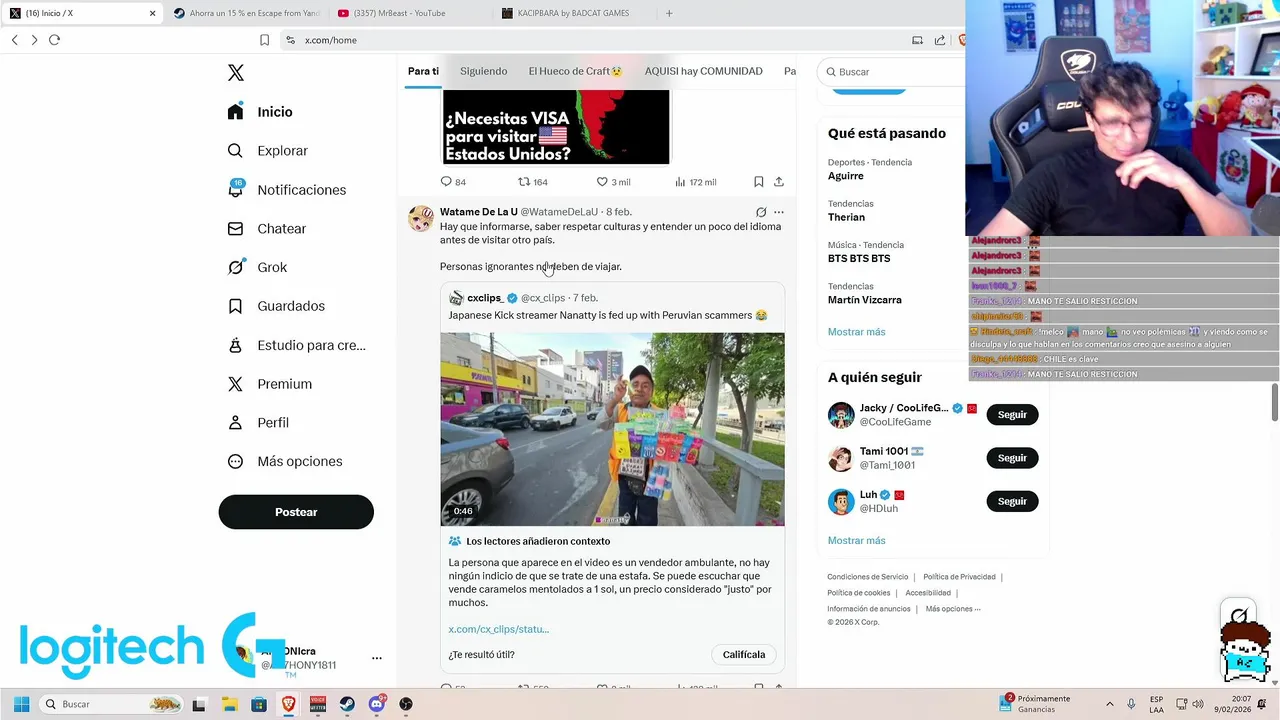
Task: Open Política de Privacidad link
Action: pyautogui.click(x=959, y=577)
